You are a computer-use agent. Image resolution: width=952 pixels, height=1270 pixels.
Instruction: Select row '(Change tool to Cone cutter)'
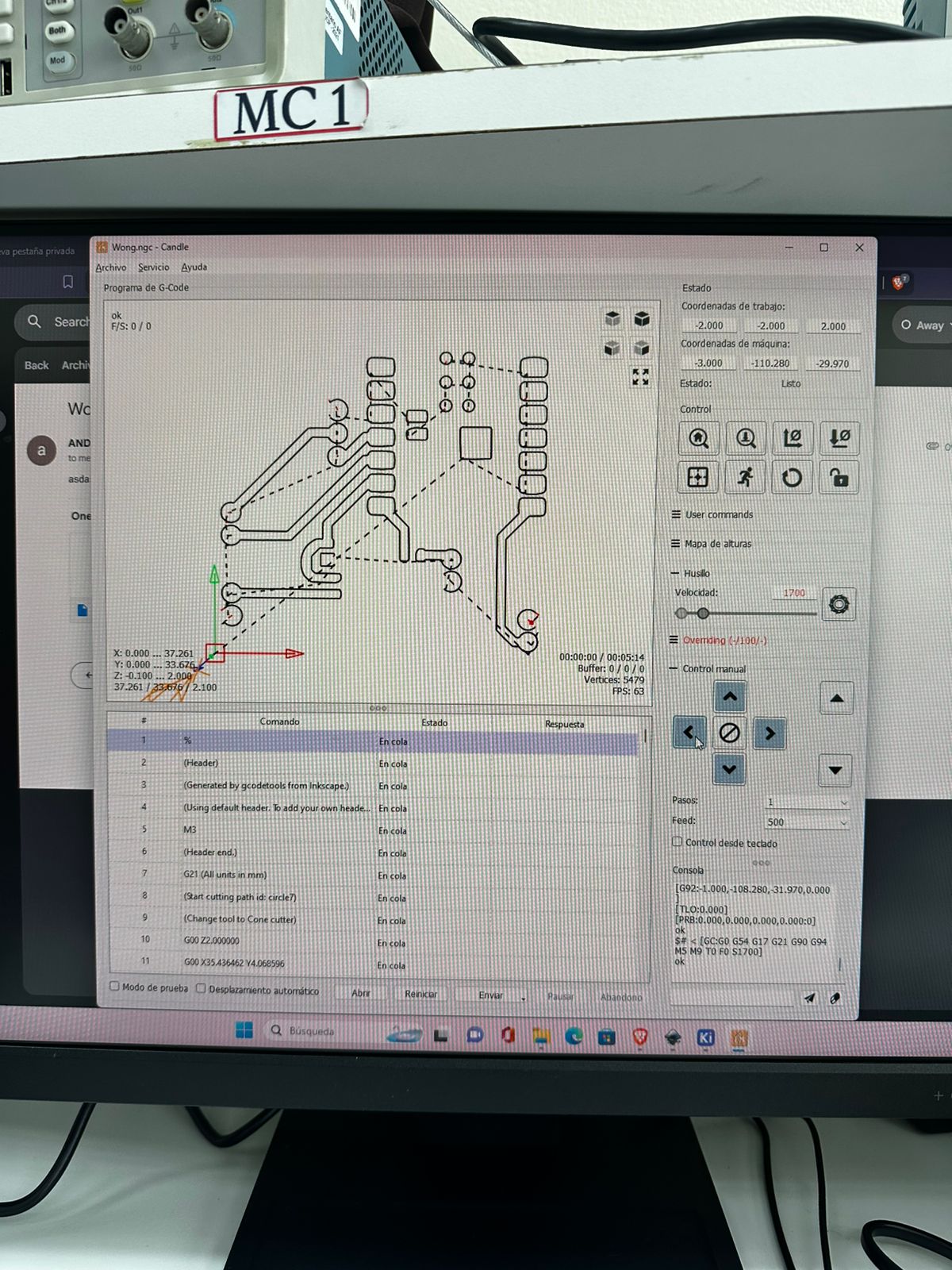click(374, 919)
